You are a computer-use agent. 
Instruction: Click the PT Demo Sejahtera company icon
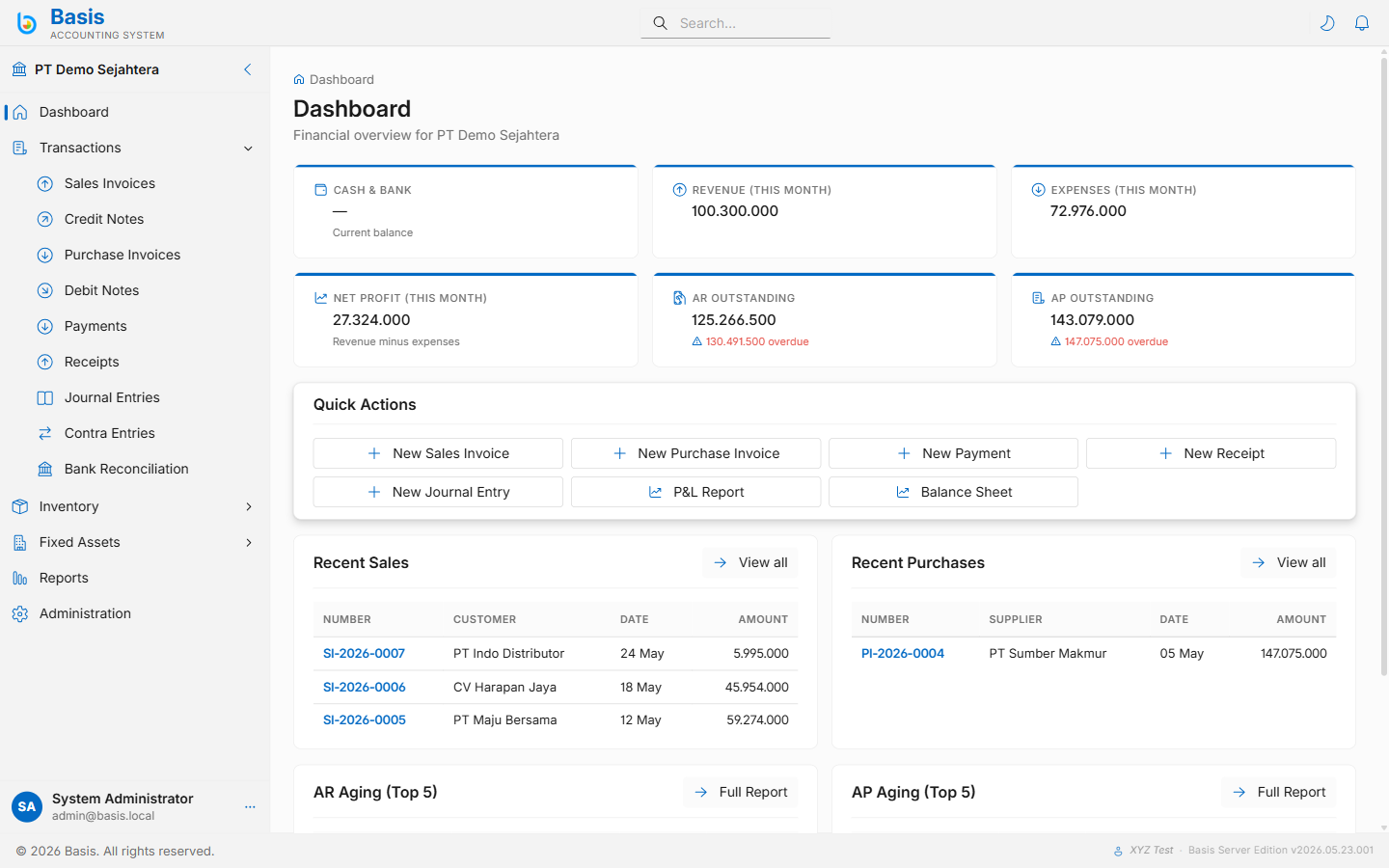click(19, 69)
